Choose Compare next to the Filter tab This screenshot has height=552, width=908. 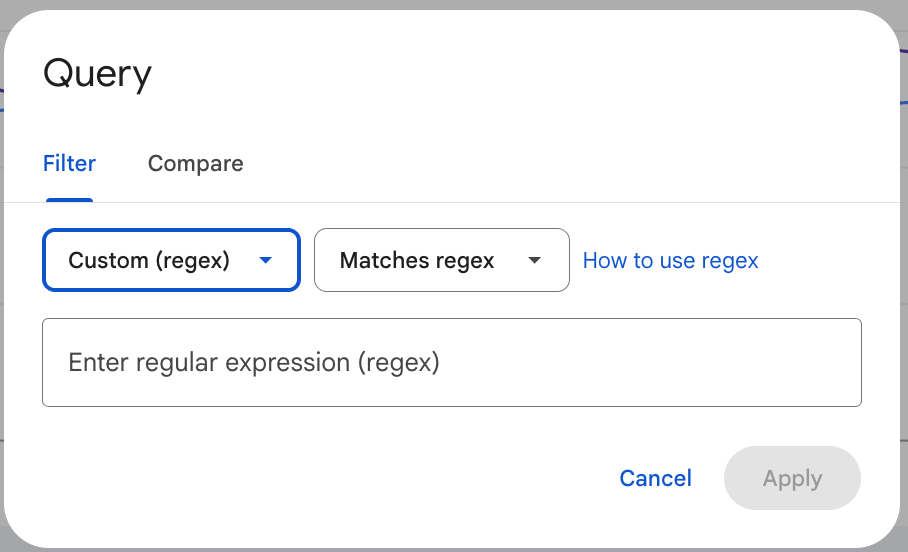pos(195,163)
